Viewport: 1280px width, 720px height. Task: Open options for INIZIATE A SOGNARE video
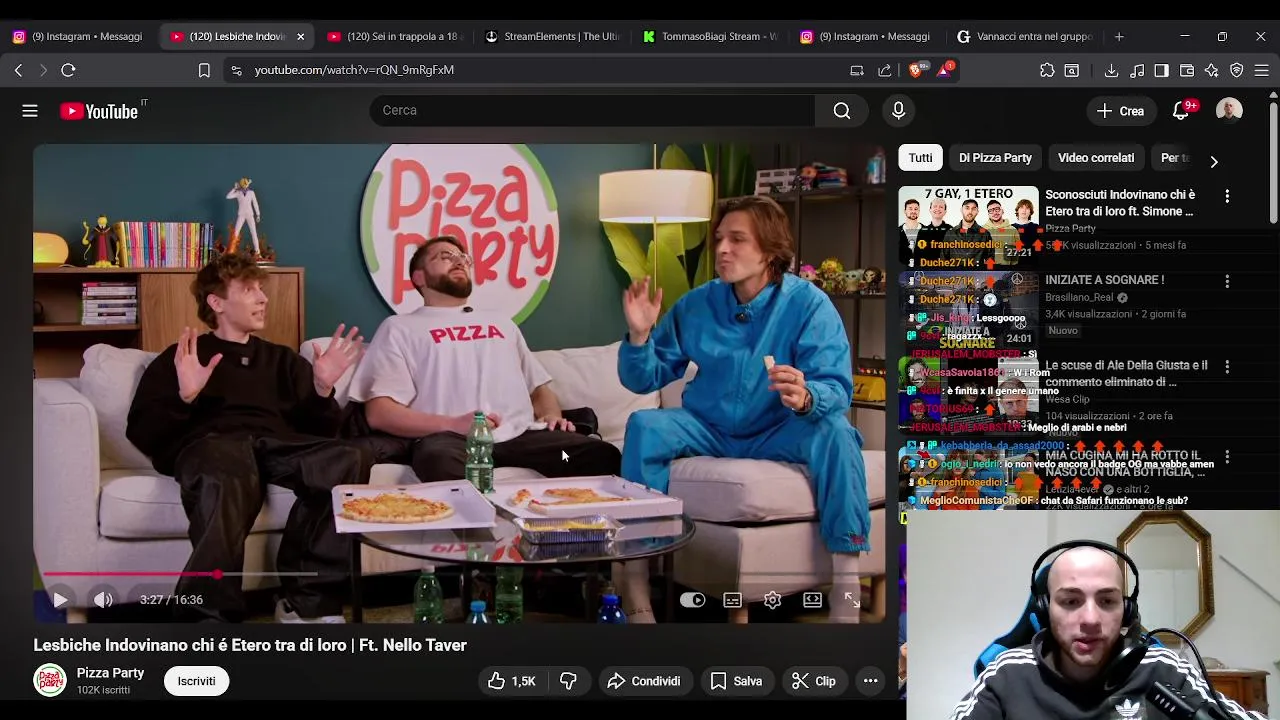point(1227,282)
